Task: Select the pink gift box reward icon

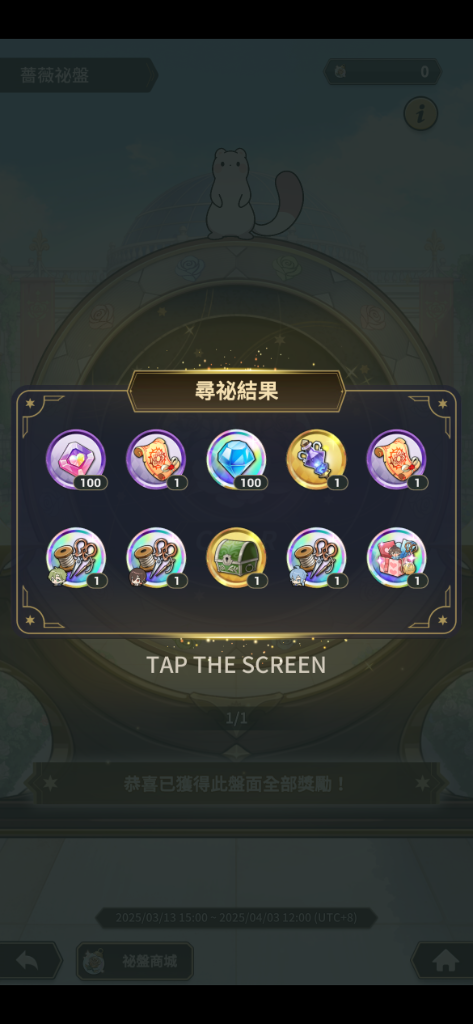Action: click(397, 558)
